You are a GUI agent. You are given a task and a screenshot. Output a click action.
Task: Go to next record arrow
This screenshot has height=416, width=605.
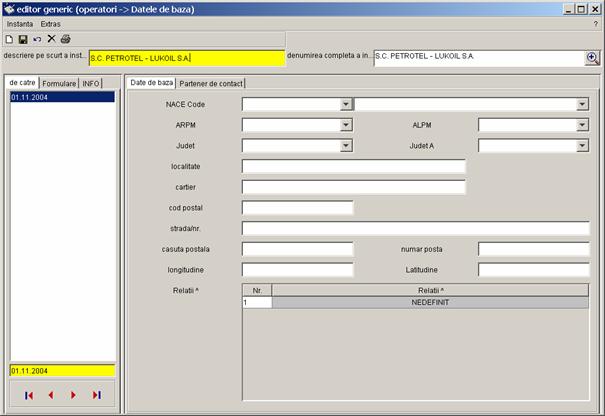coord(73,395)
